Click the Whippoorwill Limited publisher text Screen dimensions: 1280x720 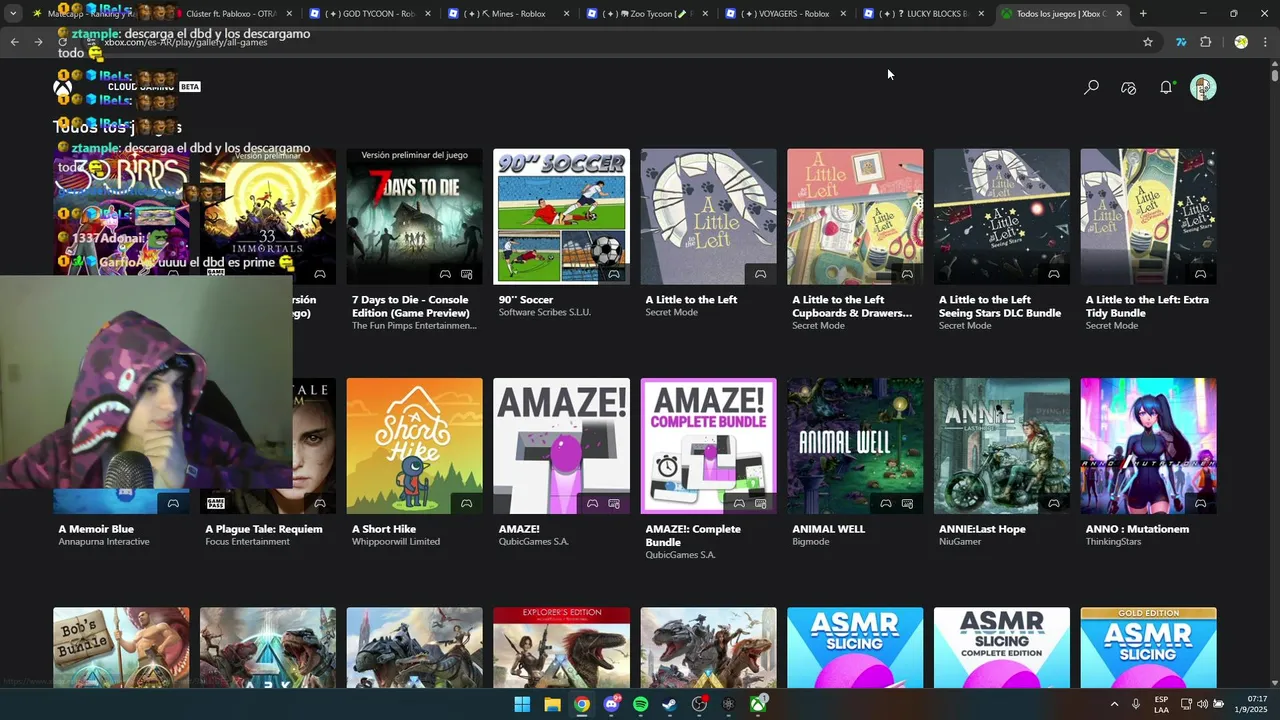(396, 542)
